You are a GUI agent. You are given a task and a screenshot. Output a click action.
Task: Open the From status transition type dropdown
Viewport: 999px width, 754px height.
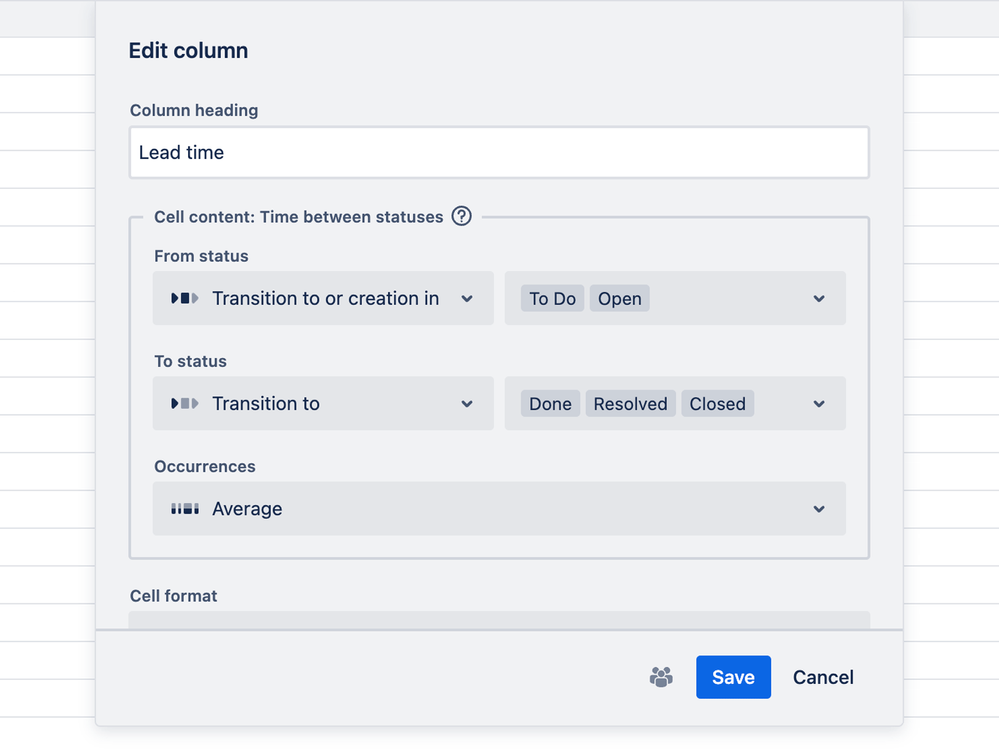click(323, 298)
